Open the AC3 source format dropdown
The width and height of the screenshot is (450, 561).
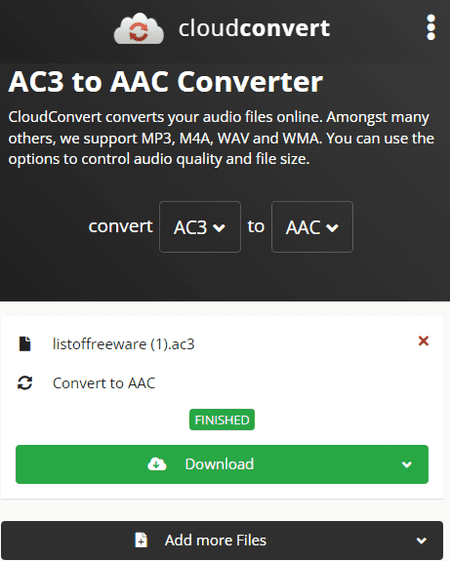point(200,227)
